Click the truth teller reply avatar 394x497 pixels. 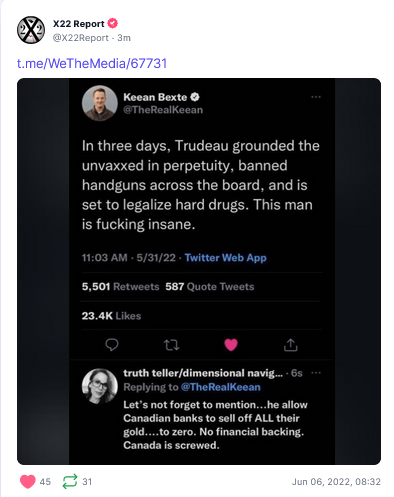tap(100, 386)
